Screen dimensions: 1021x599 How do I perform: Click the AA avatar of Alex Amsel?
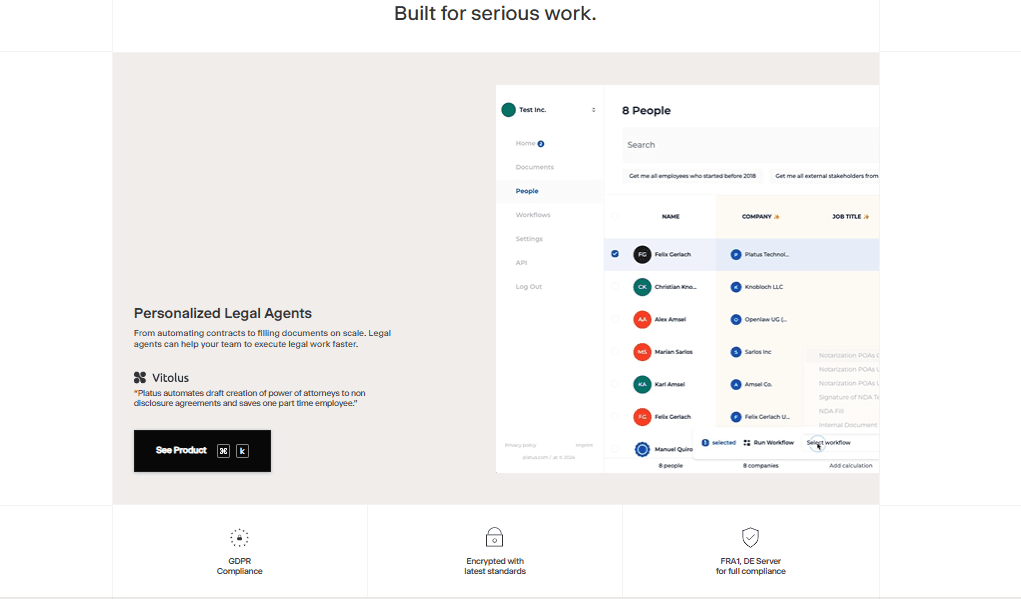click(x=642, y=319)
